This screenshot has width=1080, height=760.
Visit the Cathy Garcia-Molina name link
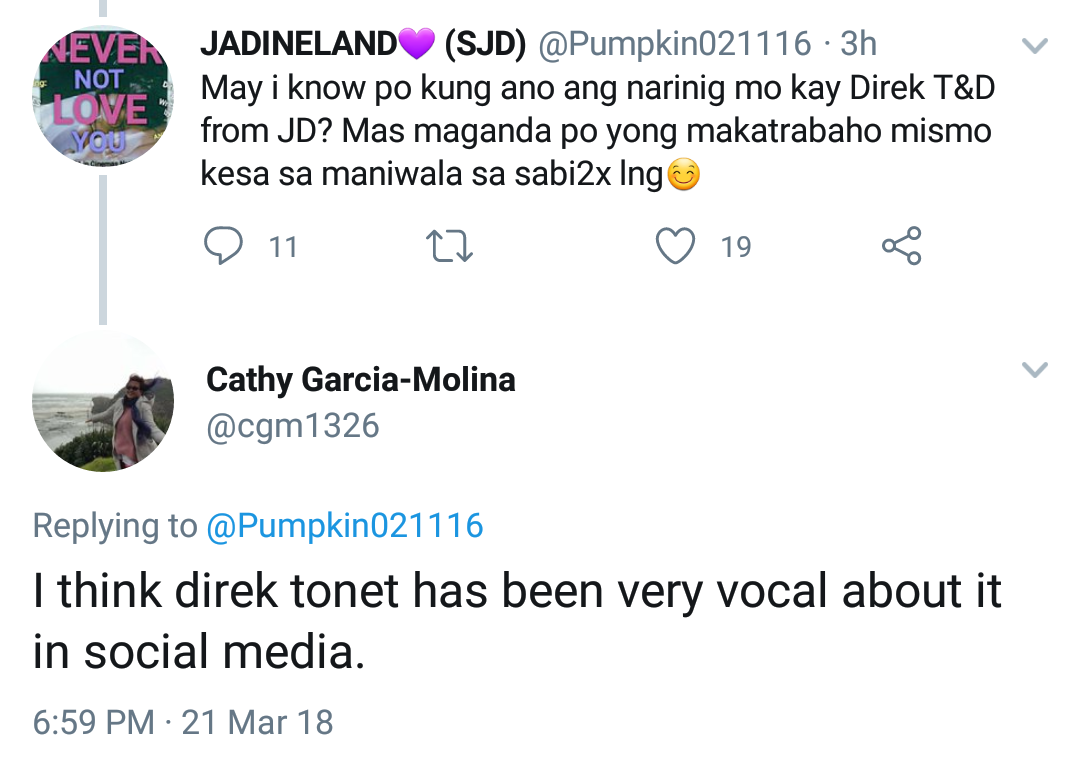(360, 380)
